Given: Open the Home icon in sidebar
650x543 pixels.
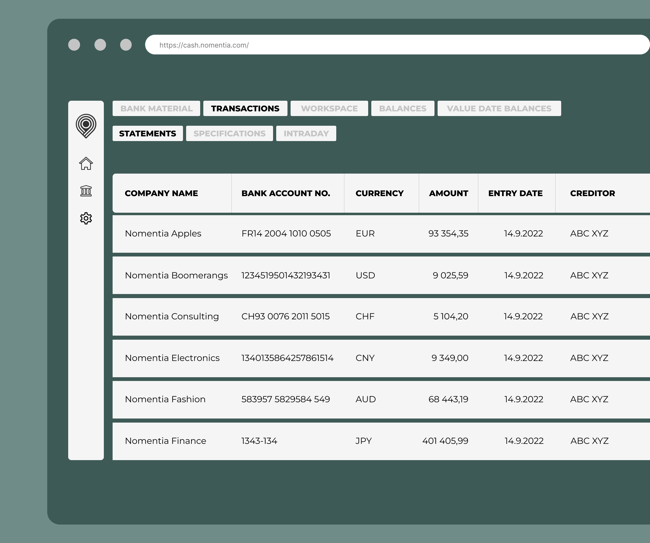Looking at the screenshot, I should click(86, 164).
